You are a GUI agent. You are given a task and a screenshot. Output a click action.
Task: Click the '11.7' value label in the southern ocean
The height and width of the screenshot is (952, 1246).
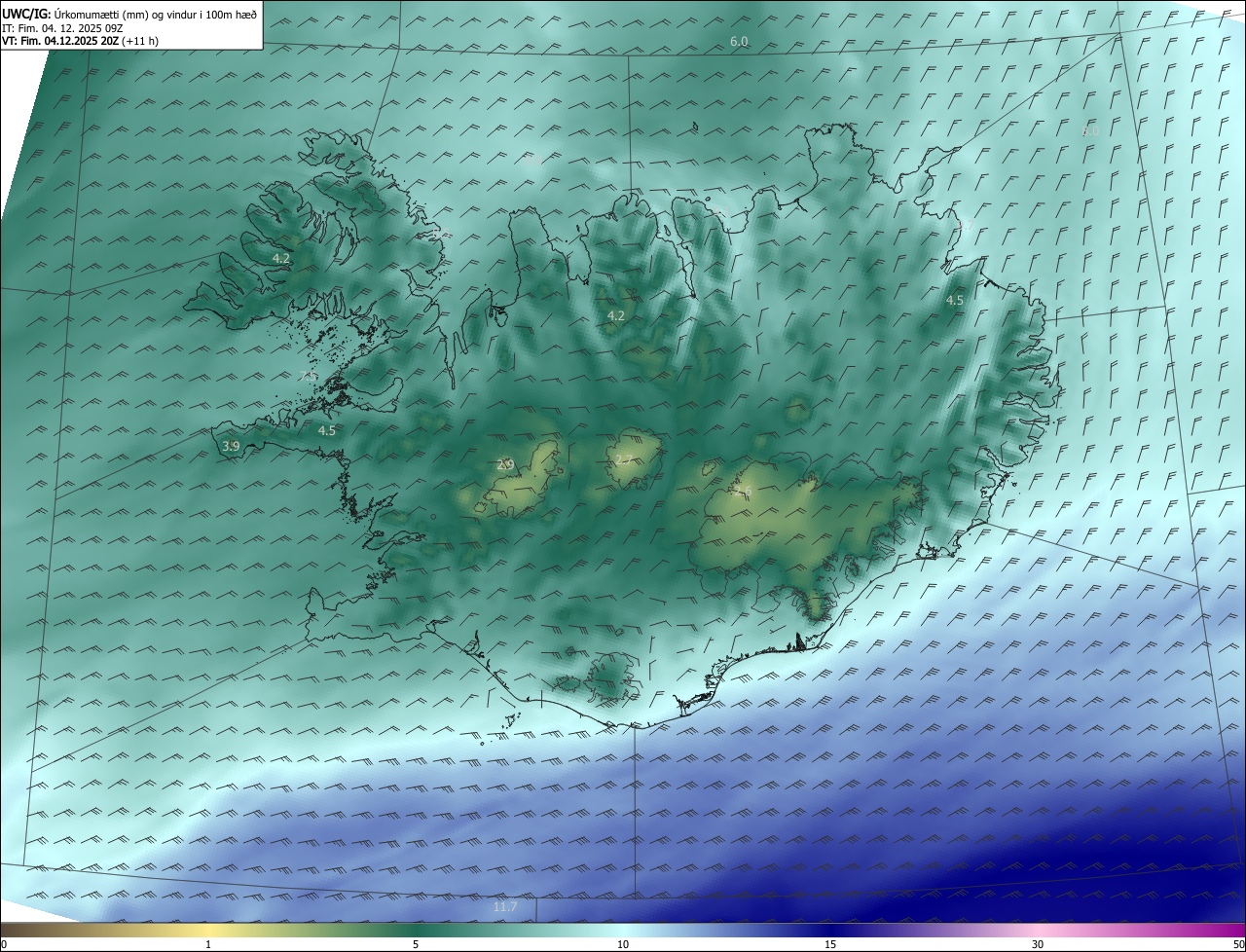point(505,906)
